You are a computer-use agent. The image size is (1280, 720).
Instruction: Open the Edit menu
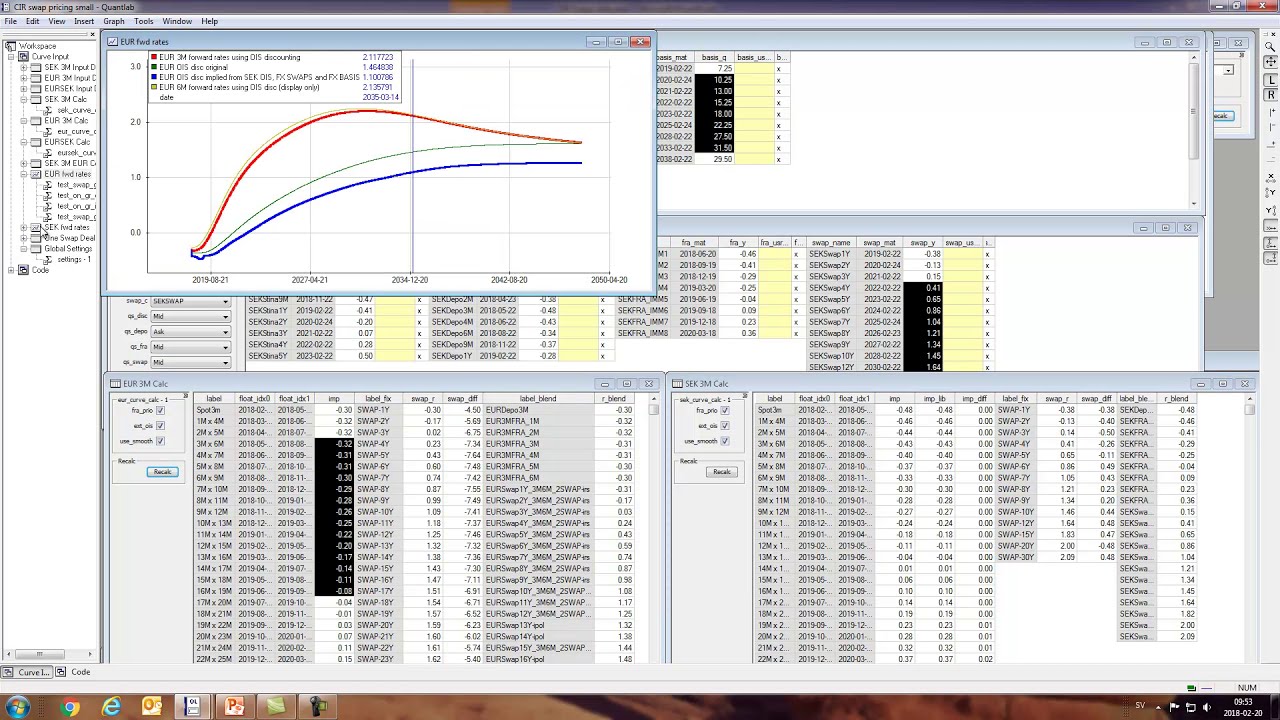(33, 21)
